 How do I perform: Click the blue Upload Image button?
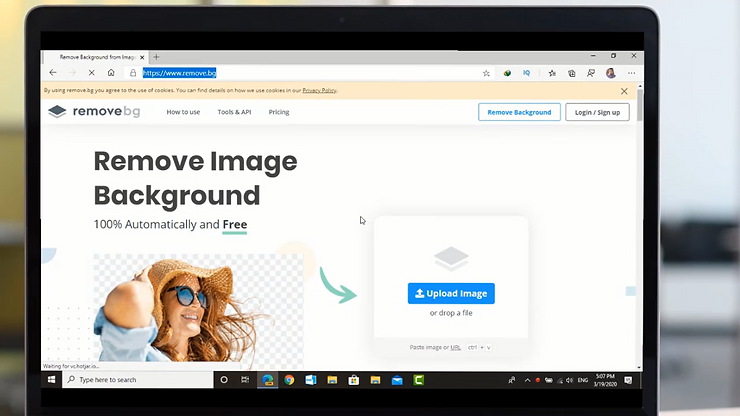point(451,293)
